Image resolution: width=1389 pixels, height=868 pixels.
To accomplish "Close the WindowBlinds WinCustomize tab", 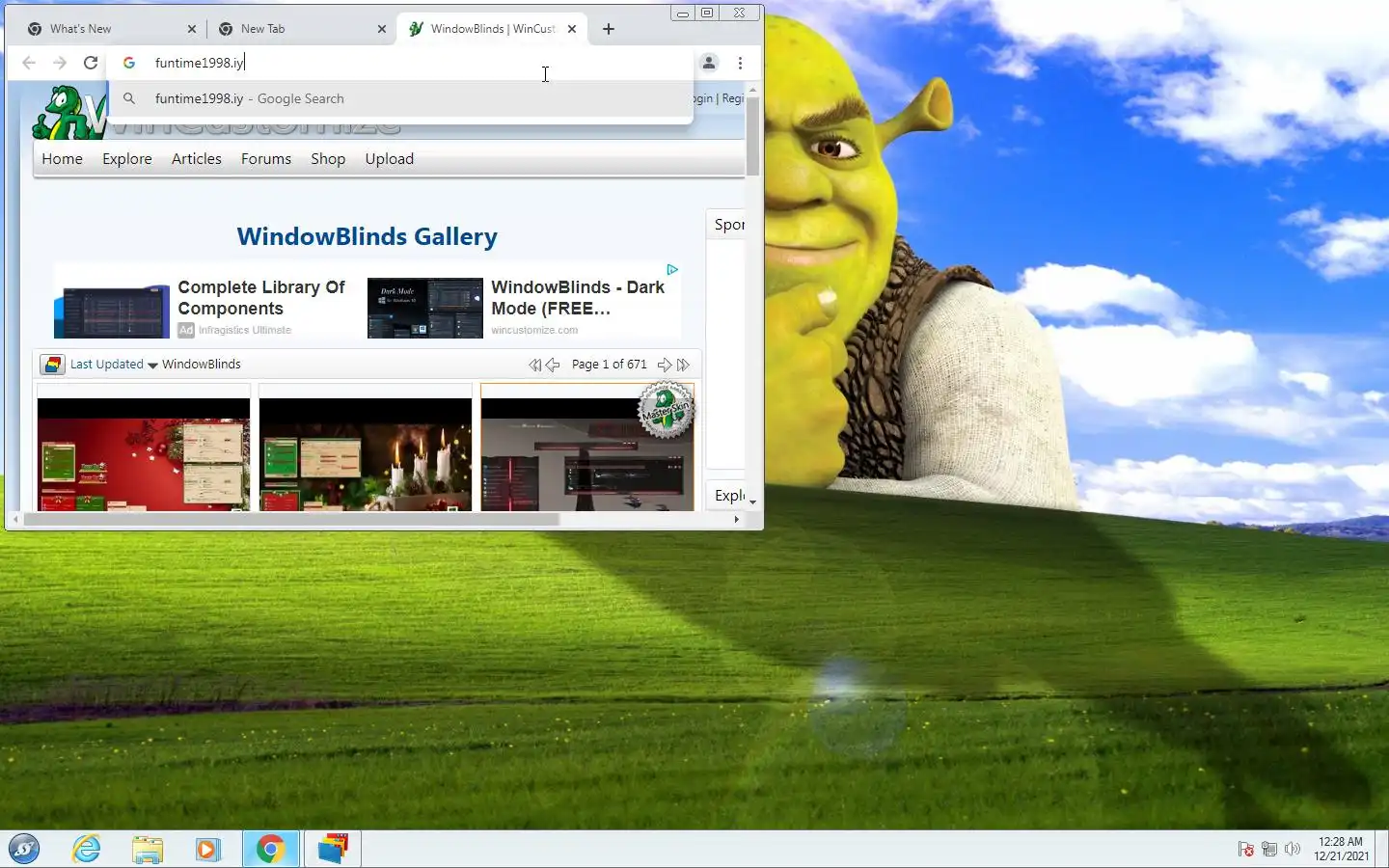I will tap(572, 29).
